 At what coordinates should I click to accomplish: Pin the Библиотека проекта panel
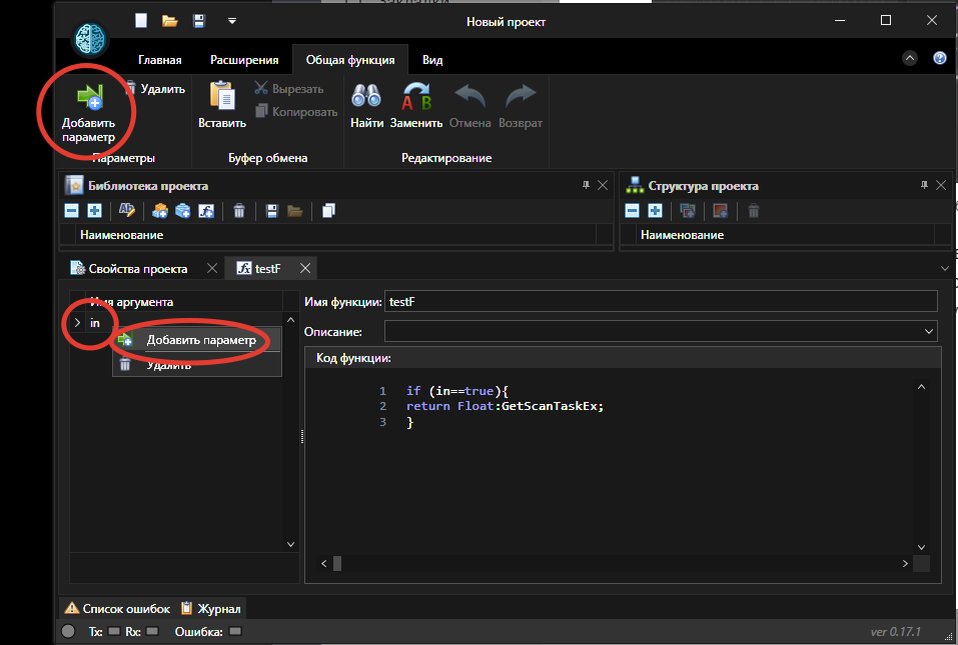[586, 185]
